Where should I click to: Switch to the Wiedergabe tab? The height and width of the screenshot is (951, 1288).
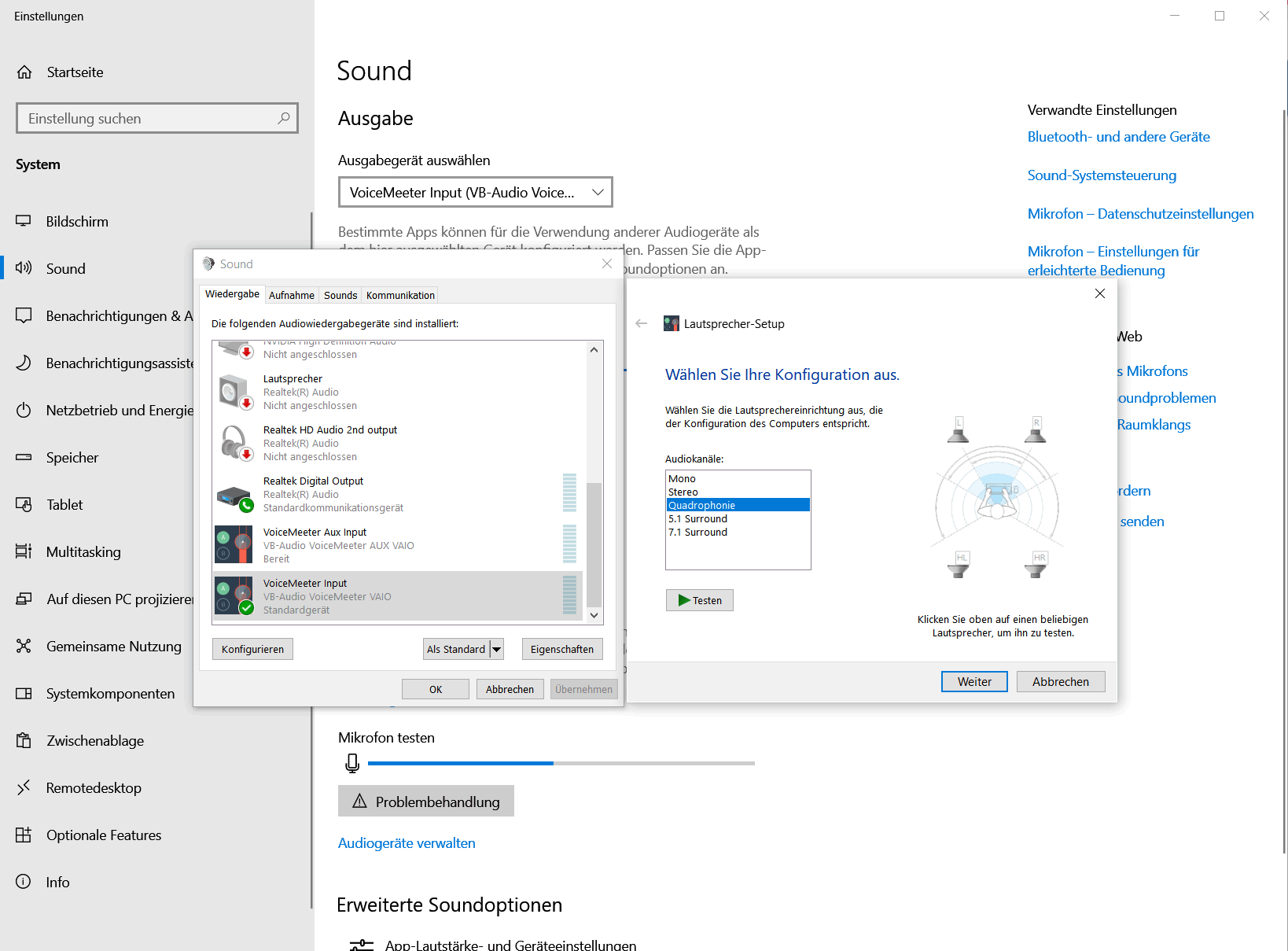(232, 294)
